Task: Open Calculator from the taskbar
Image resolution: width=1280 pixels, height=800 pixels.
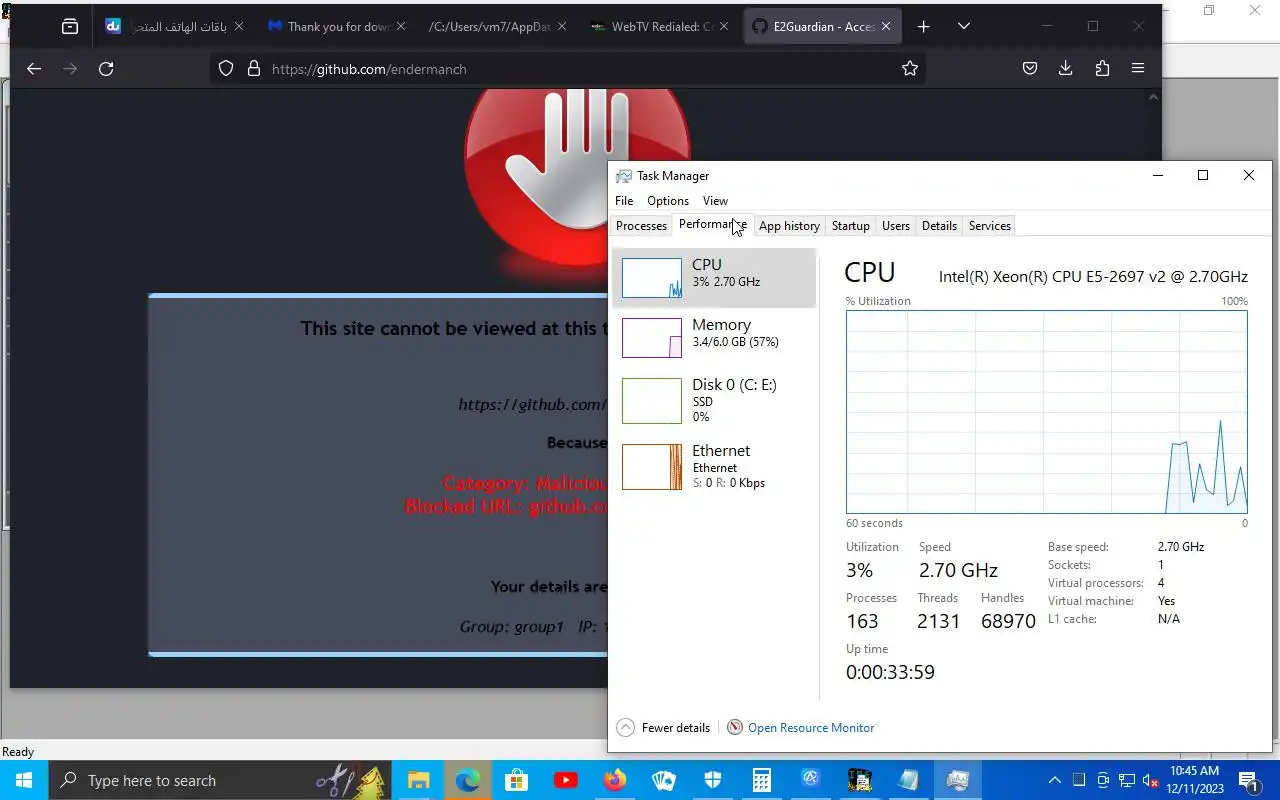Action: (x=761, y=780)
